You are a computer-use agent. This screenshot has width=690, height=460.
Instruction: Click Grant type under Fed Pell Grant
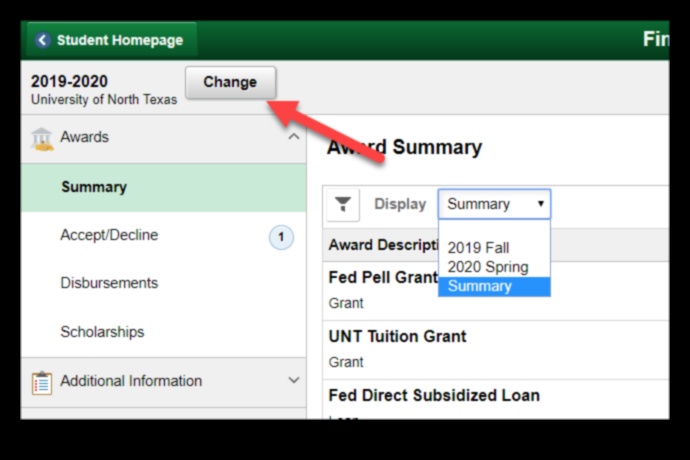tap(346, 303)
